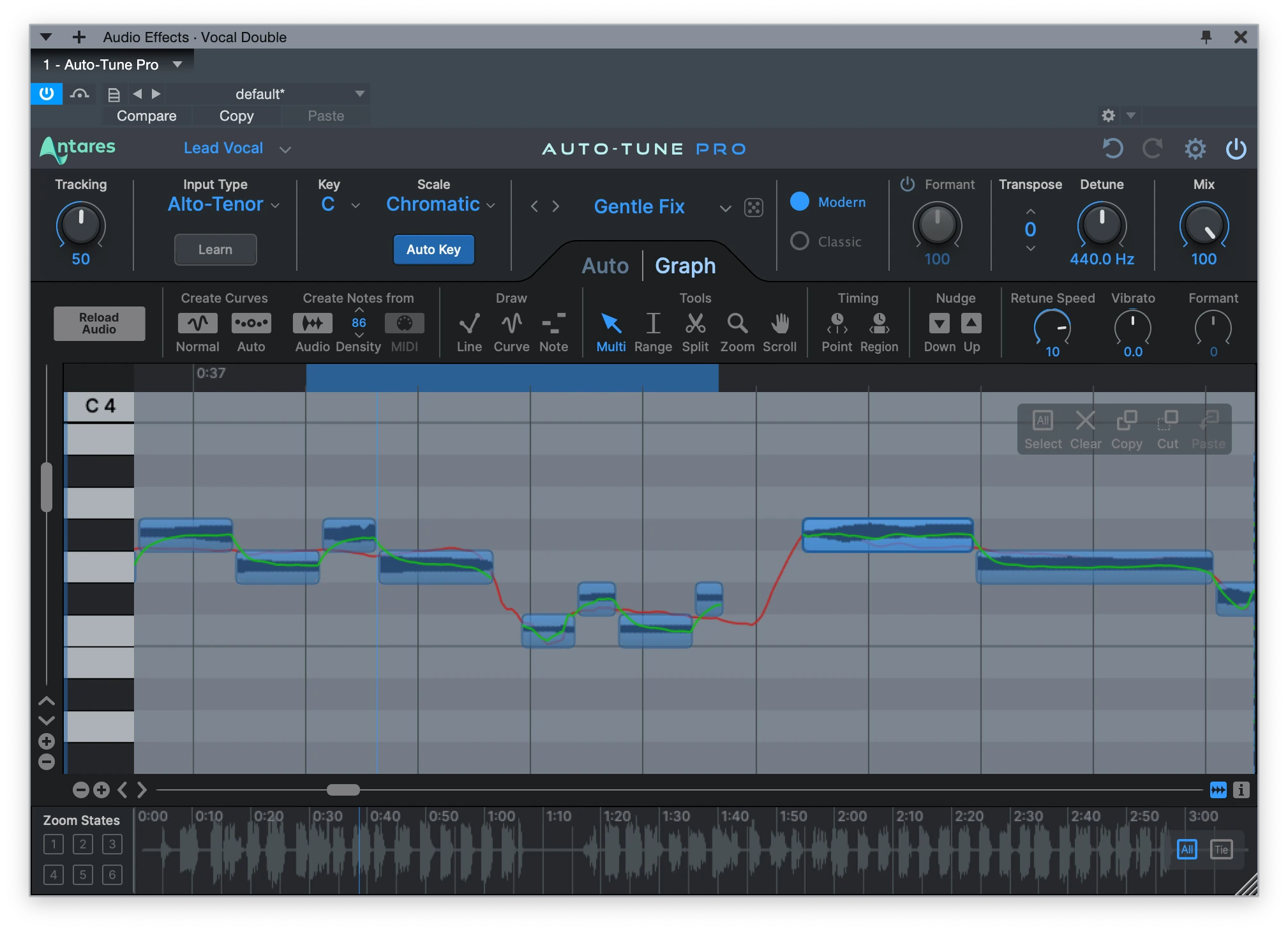Select the Range I-beam tool
The height and width of the screenshot is (931, 1288).
[x=653, y=324]
